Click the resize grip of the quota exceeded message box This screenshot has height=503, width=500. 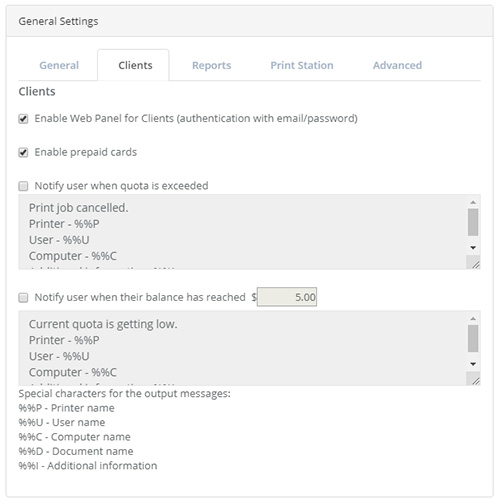[474, 262]
